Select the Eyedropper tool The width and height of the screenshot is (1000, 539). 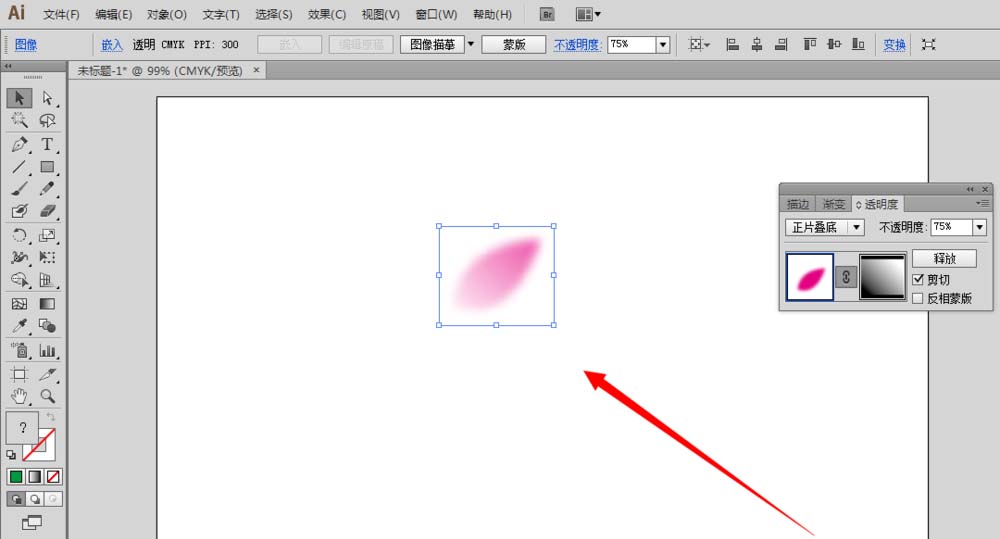(x=19, y=326)
